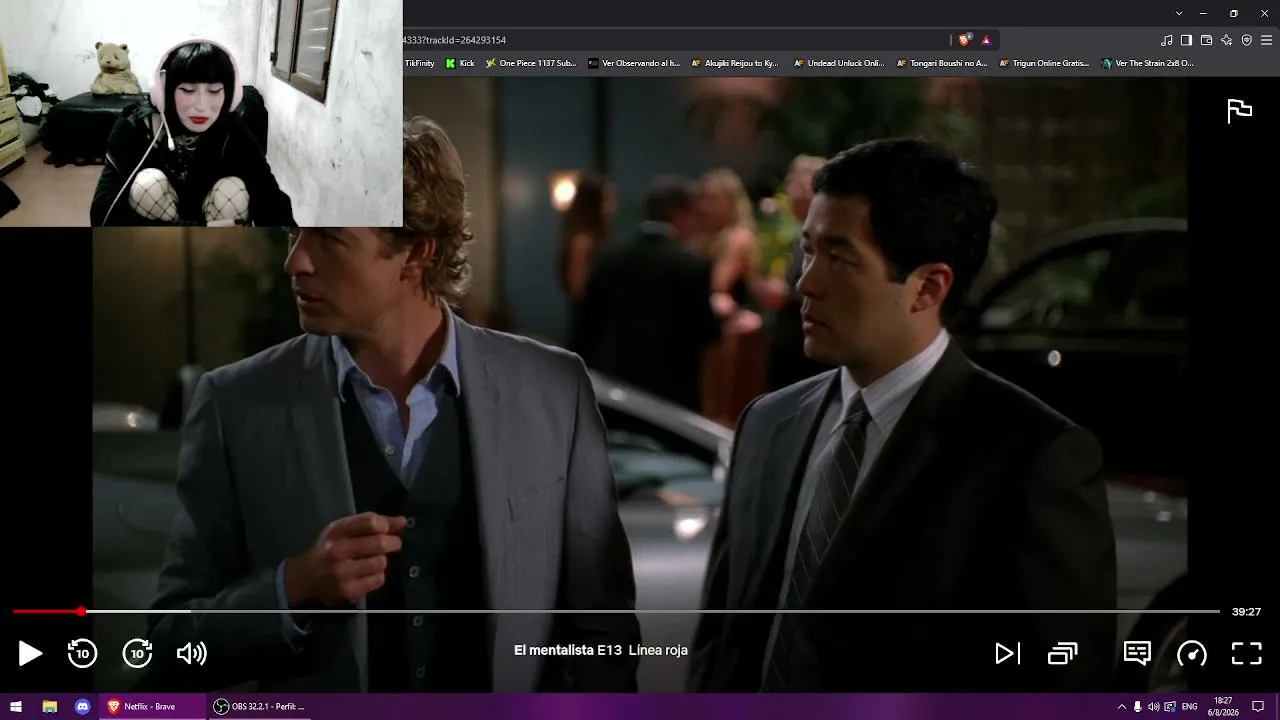
Task: Open the Brave main hamburger menu
Action: point(1267,40)
